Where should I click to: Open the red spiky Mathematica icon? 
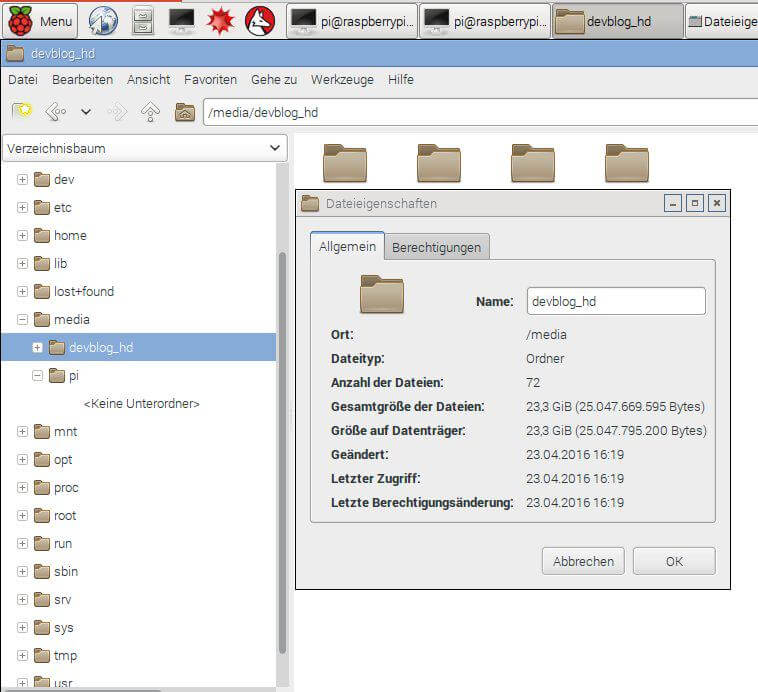click(x=221, y=20)
